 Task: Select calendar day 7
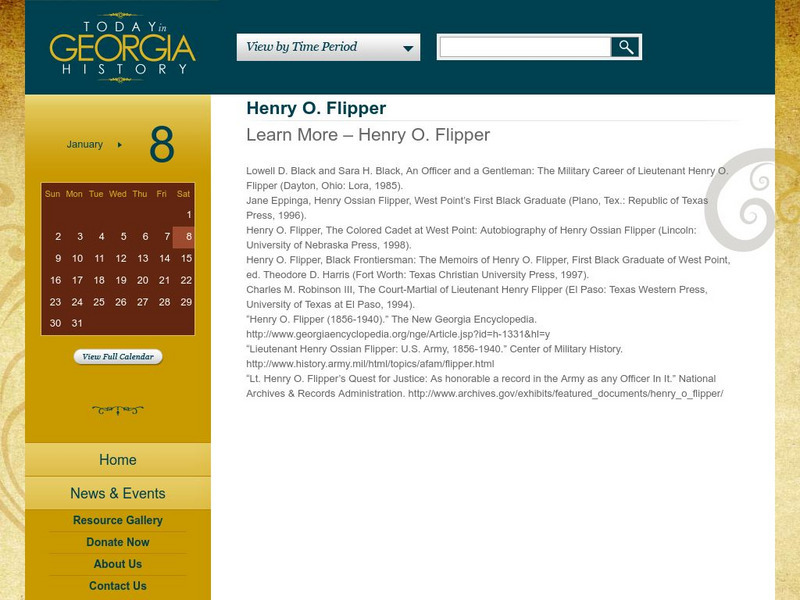point(167,237)
